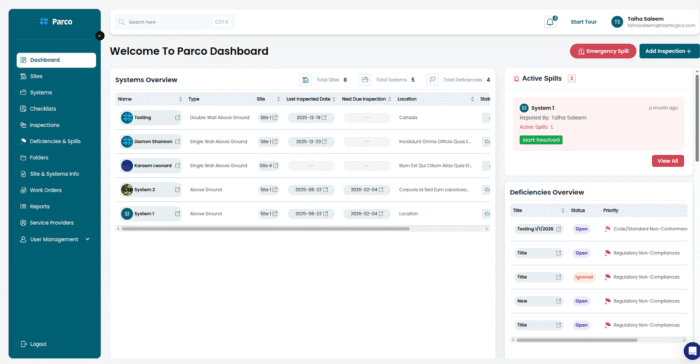The width and height of the screenshot is (700, 364).
Task: Sort by Site column arrows
Action: click(278, 99)
